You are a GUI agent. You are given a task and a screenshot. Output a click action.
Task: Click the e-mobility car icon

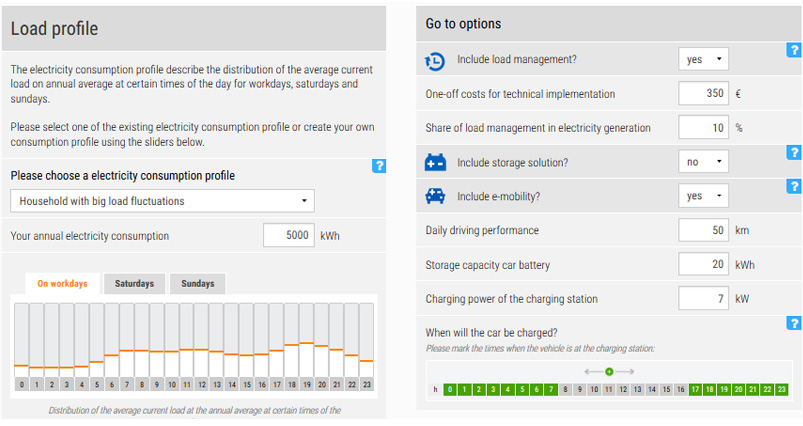click(435, 196)
